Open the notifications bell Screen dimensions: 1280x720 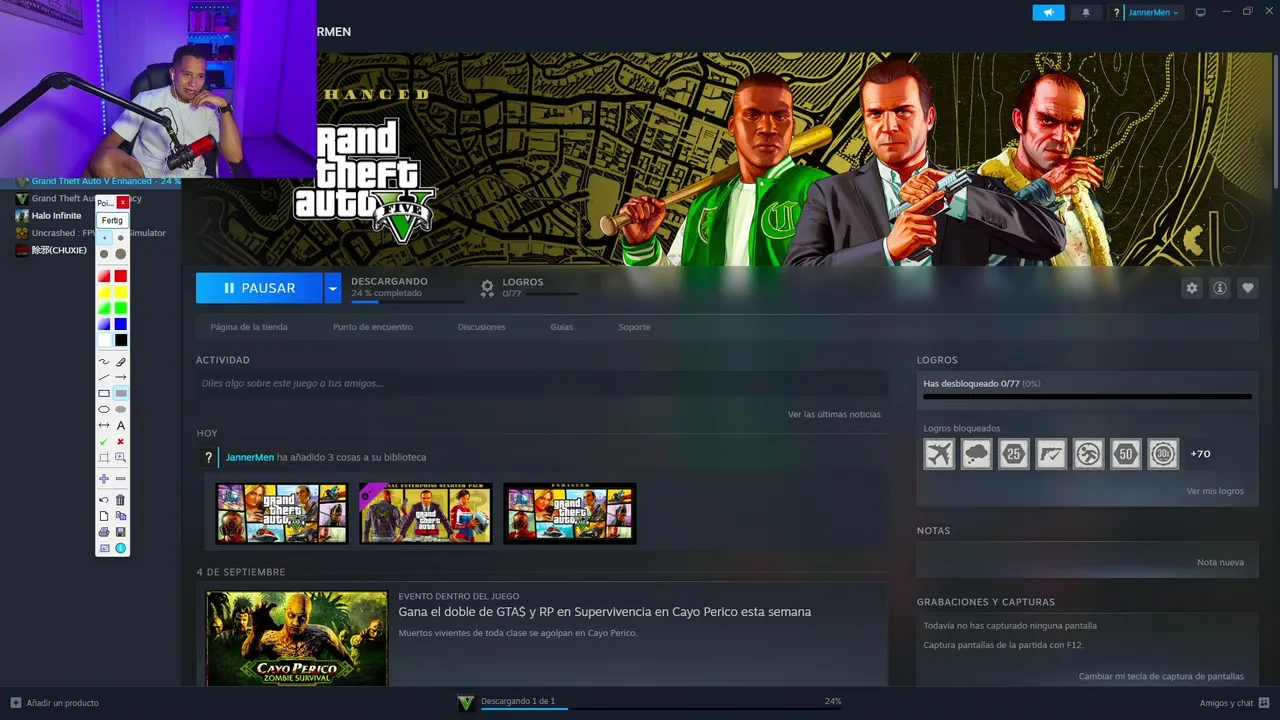click(1086, 12)
